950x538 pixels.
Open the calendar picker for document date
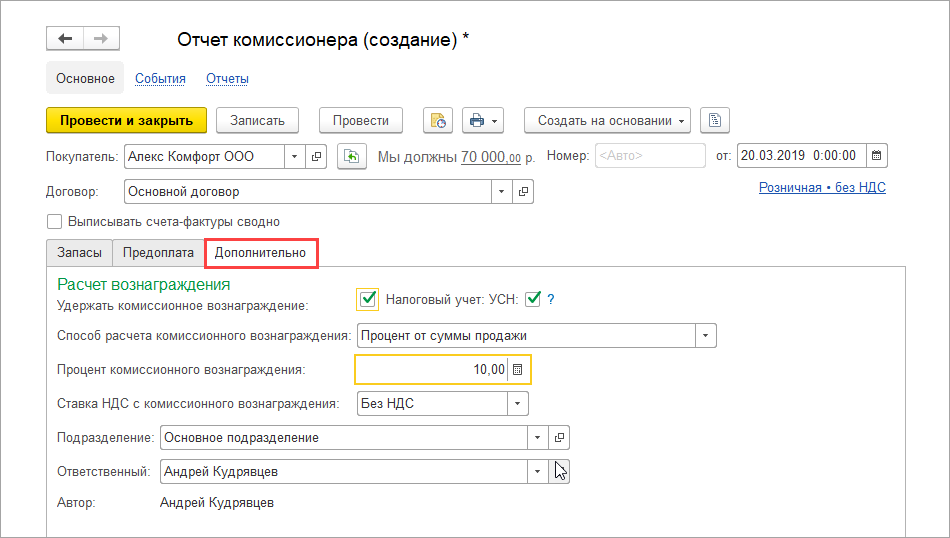[876, 156]
